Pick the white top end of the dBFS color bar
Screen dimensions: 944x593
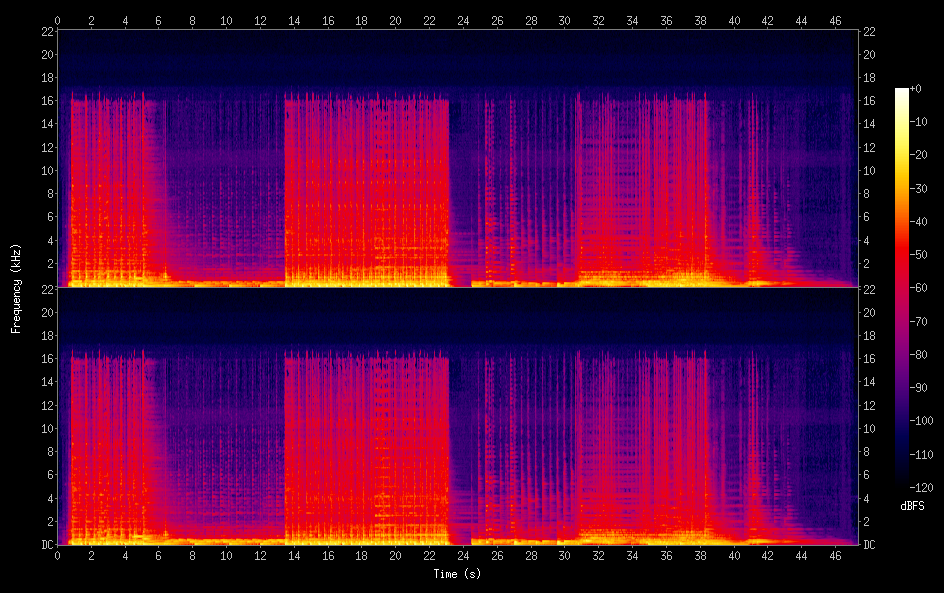[x=902, y=92]
